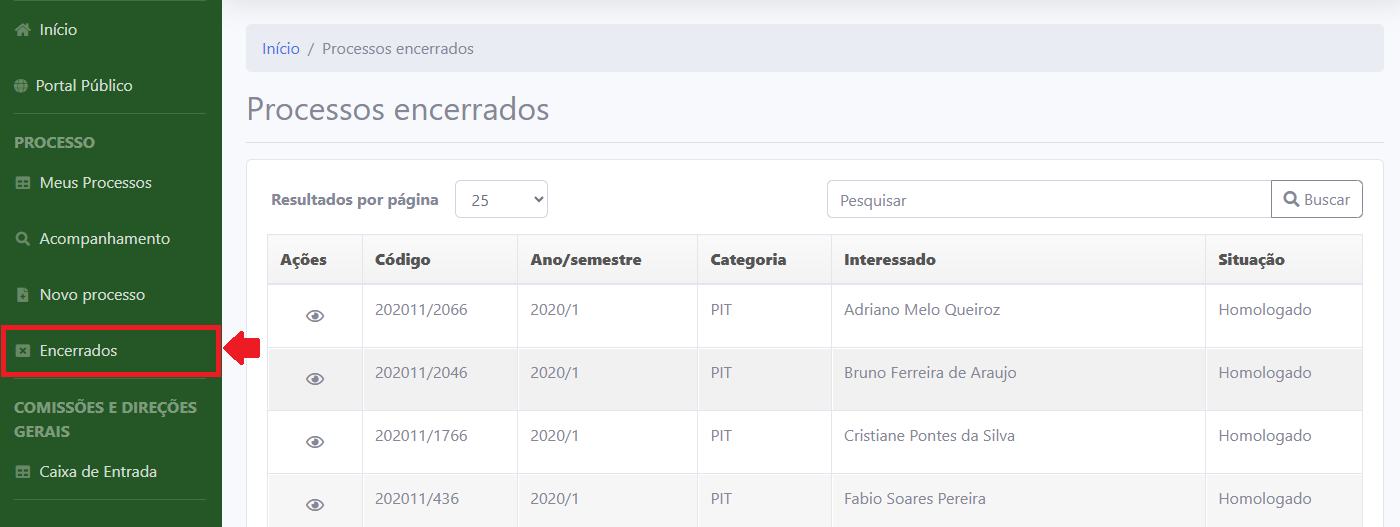Click the Início breadcrumb link
1400x527 pixels.
point(280,48)
